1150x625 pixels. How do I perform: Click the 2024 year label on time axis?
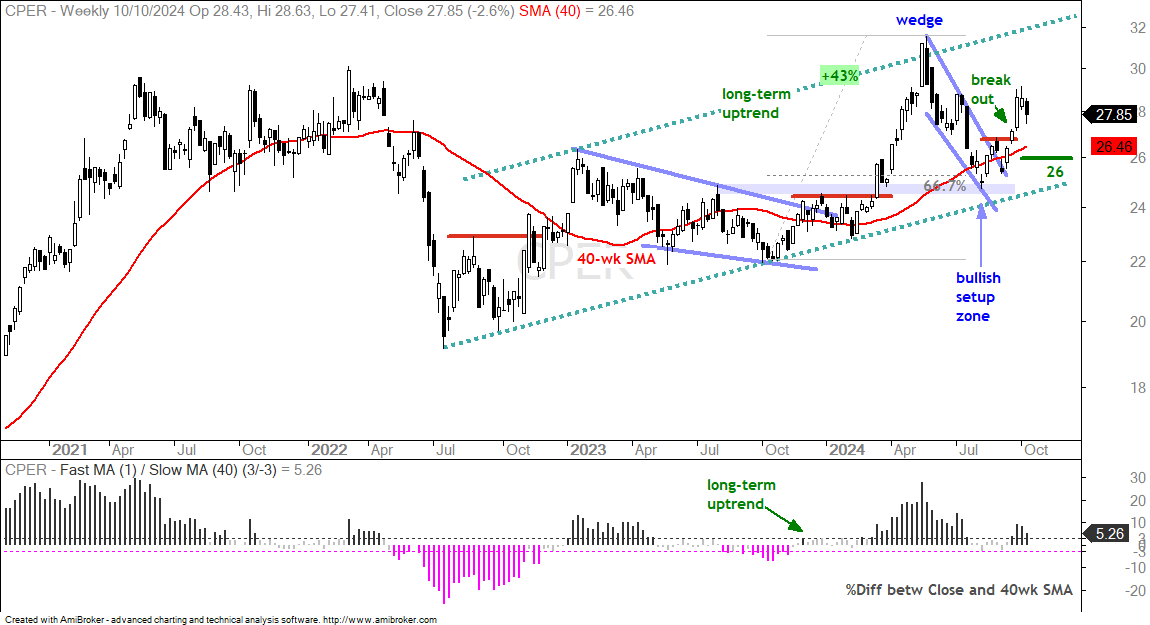pyautogui.click(x=846, y=450)
